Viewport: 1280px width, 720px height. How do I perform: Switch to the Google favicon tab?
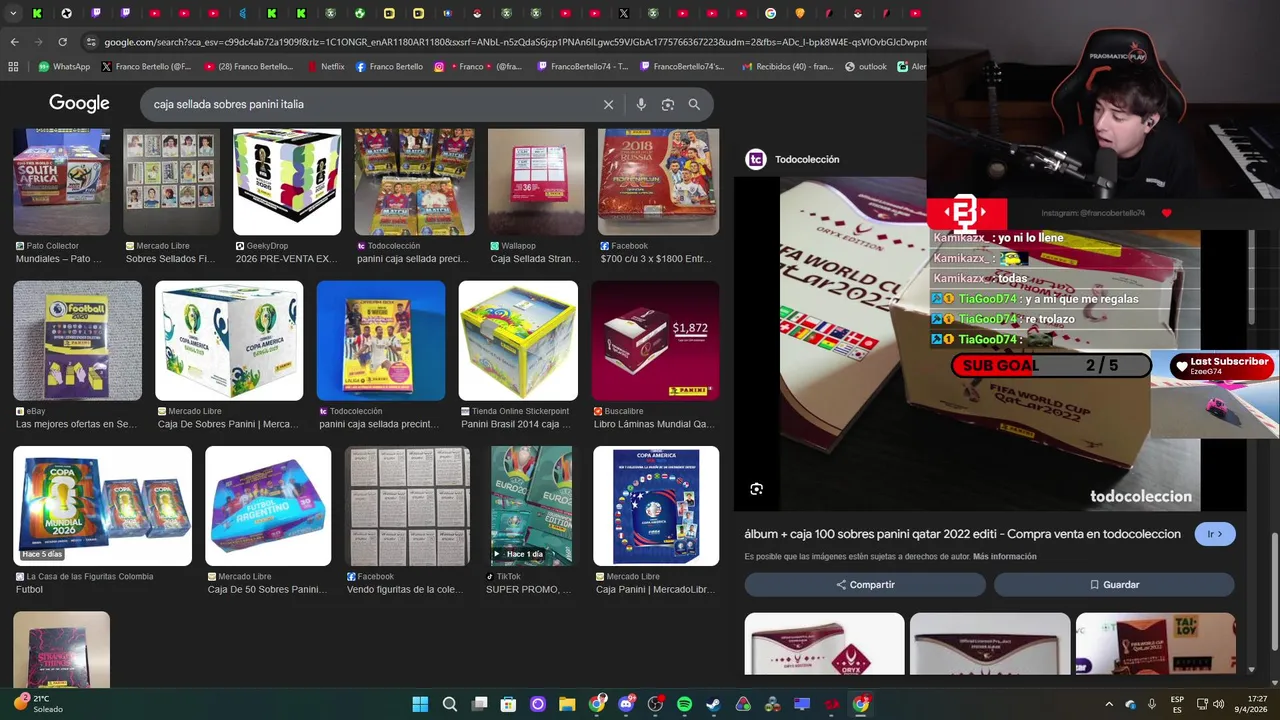(x=770, y=13)
